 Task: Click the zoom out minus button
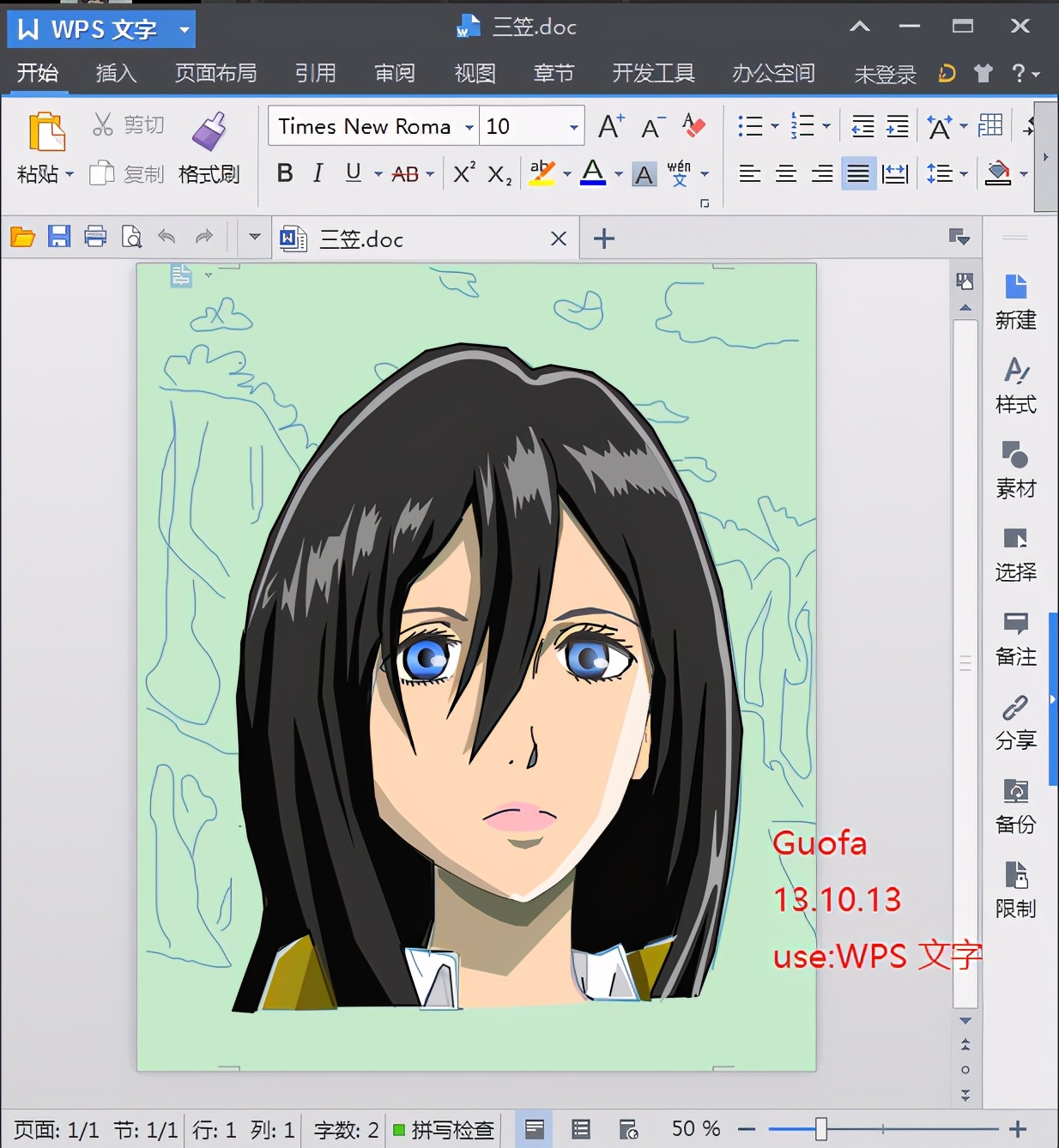coord(747,1129)
